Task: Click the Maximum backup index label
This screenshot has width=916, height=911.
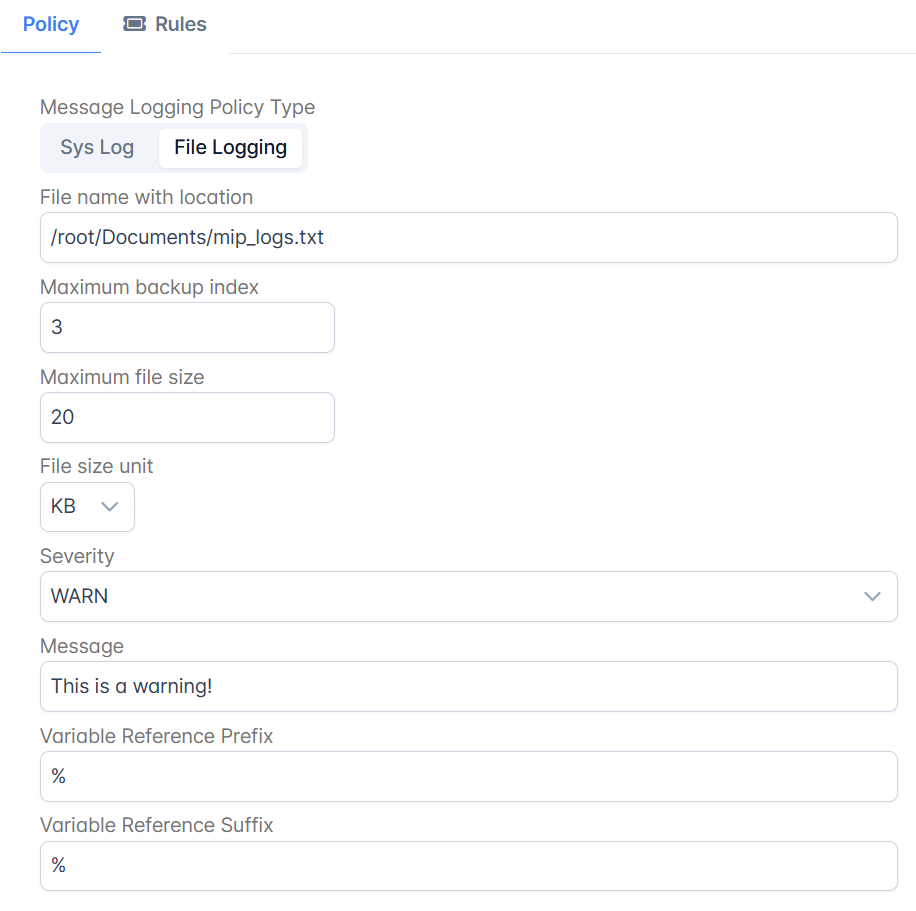Action: coord(150,287)
